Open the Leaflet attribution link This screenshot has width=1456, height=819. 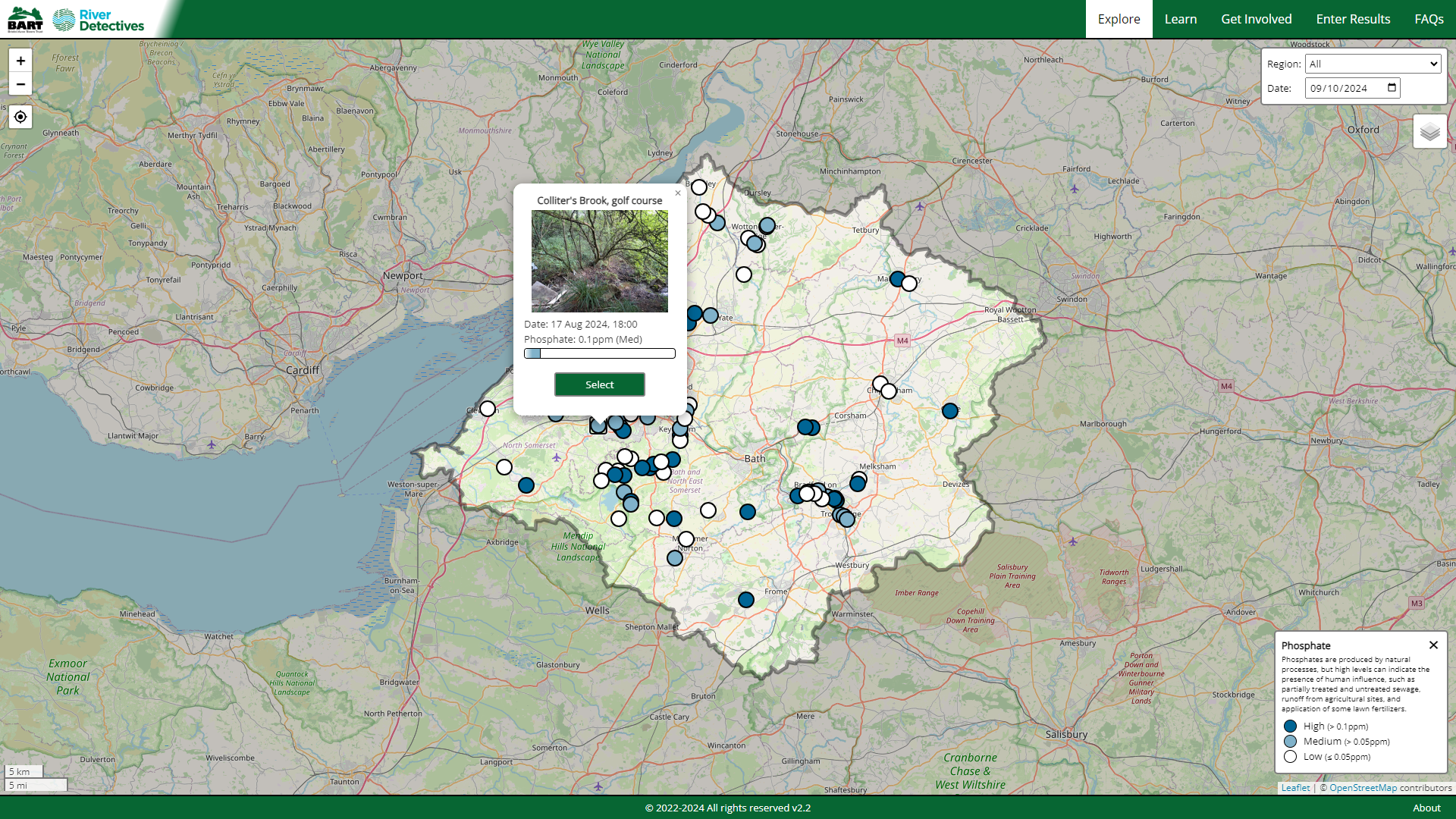[1295, 788]
